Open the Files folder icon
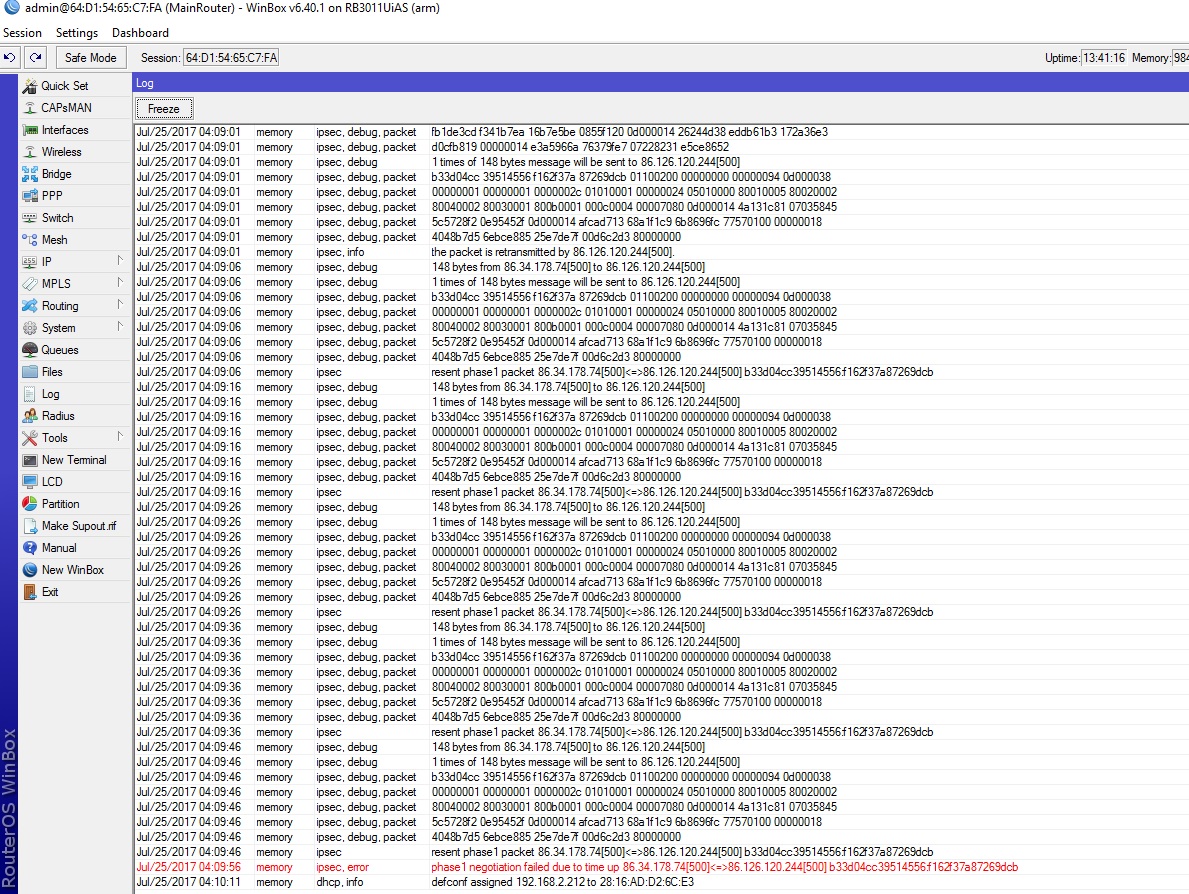Screen dimensions: 1189x894 tap(30, 372)
